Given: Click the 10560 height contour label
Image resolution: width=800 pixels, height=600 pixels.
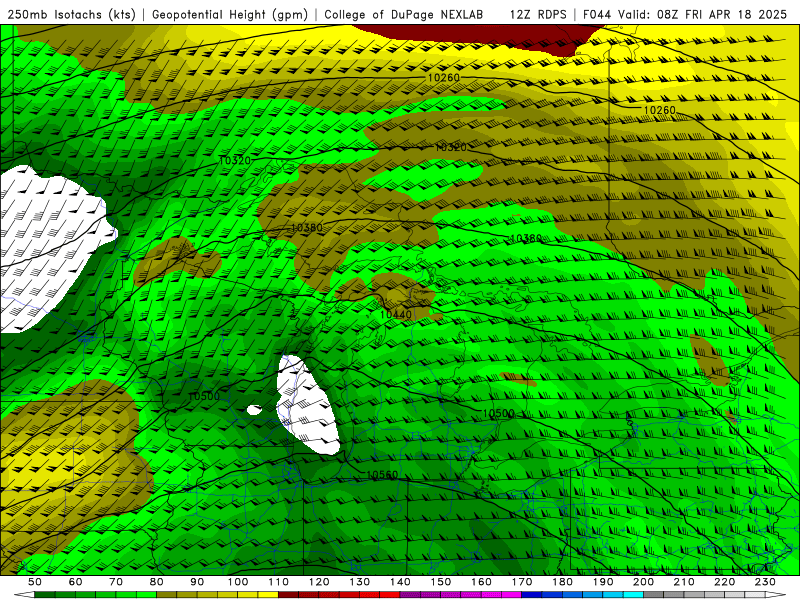Looking at the screenshot, I should [382, 475].
